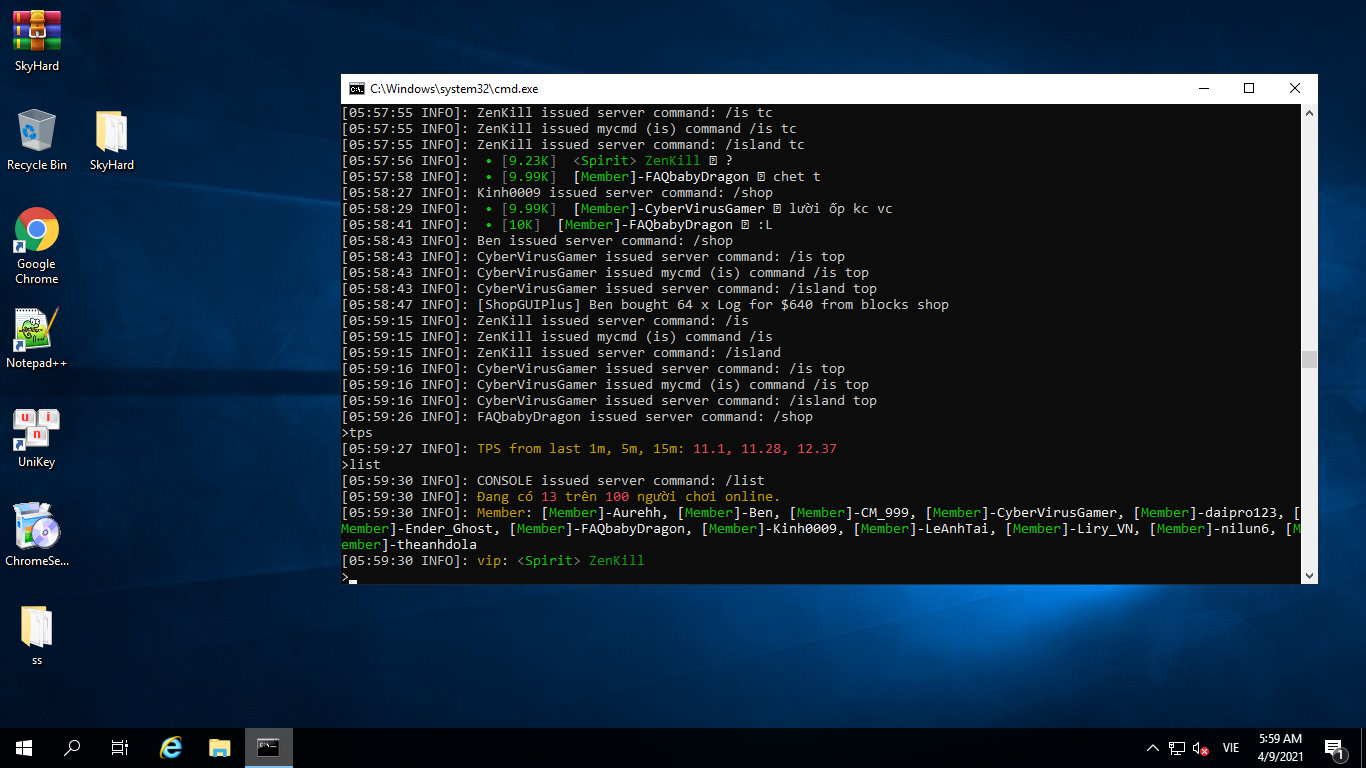The image size is (1366, 768).
Task: Open the SkyHard WinRAR archive on desktop
Action: pos(37,33)
